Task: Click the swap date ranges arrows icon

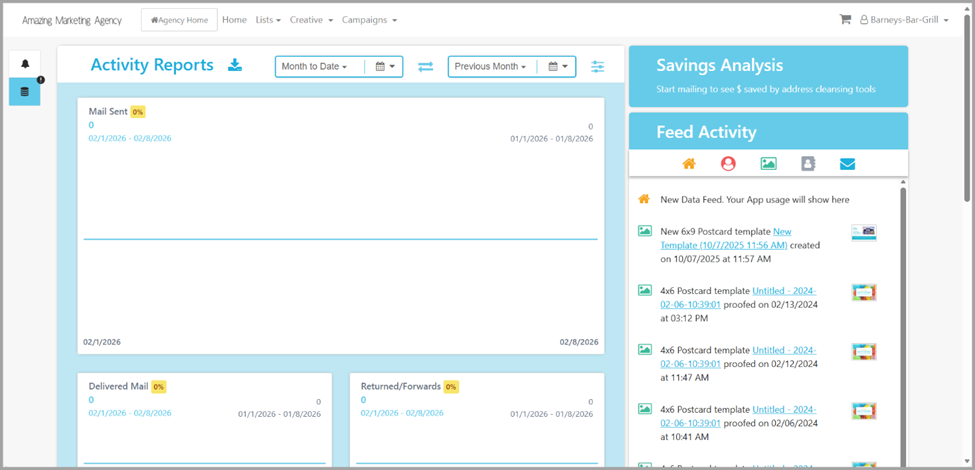Action: (x=425, y=67)
